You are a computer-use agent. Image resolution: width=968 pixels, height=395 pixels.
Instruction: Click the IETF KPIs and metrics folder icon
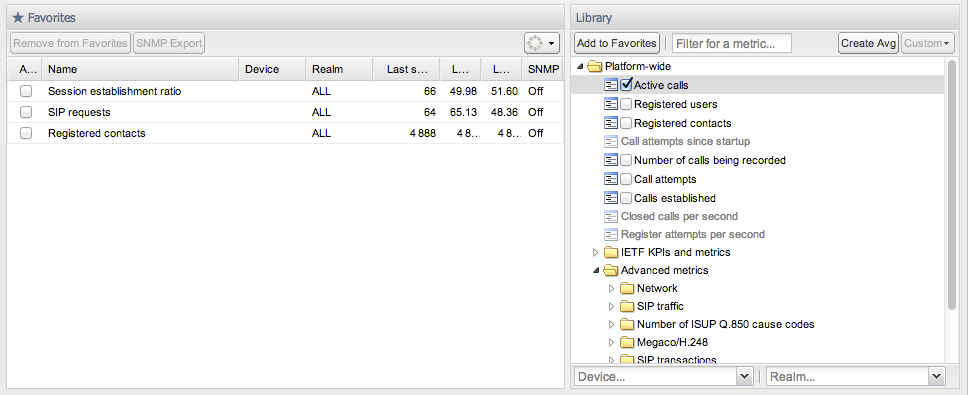click(611, 252)
